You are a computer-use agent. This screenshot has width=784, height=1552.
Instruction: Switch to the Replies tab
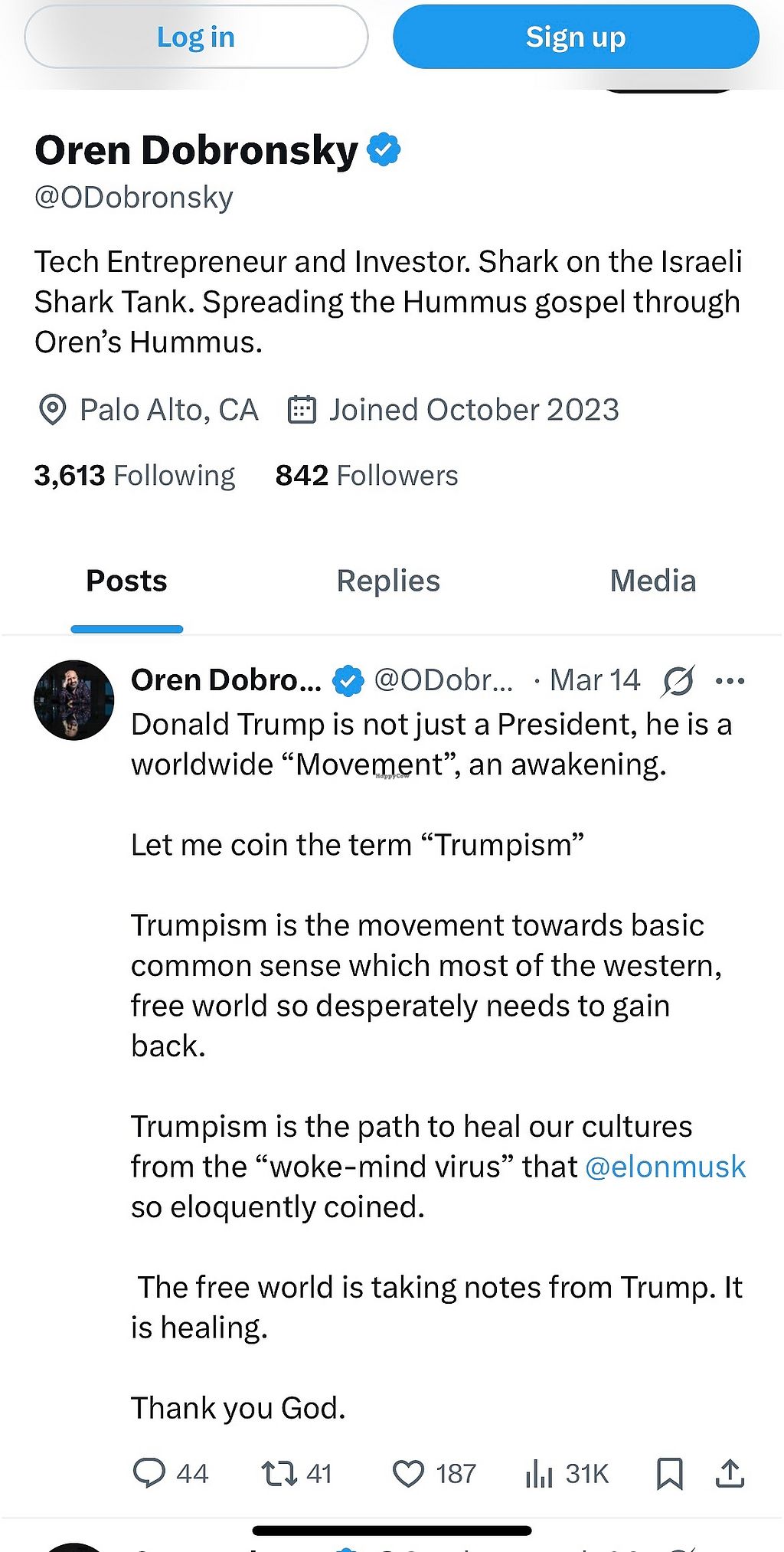(x=388, y=581)
